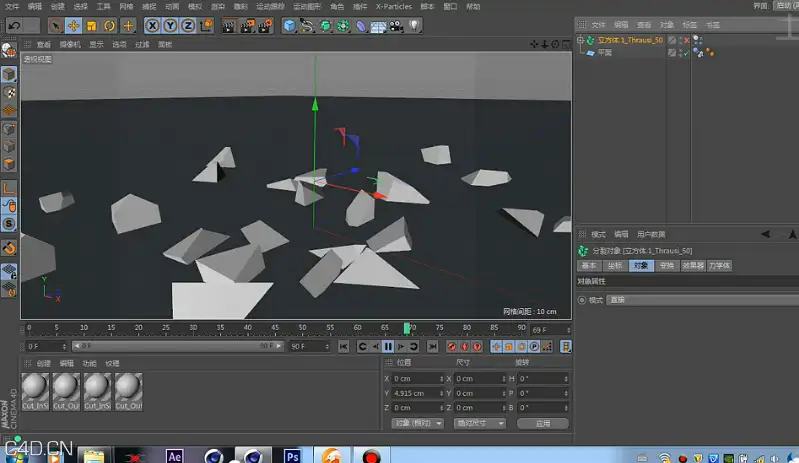799x463 pixels.
Task: Open the 对象 (相对) coordinate dropdown
Action: coord(417,423)
